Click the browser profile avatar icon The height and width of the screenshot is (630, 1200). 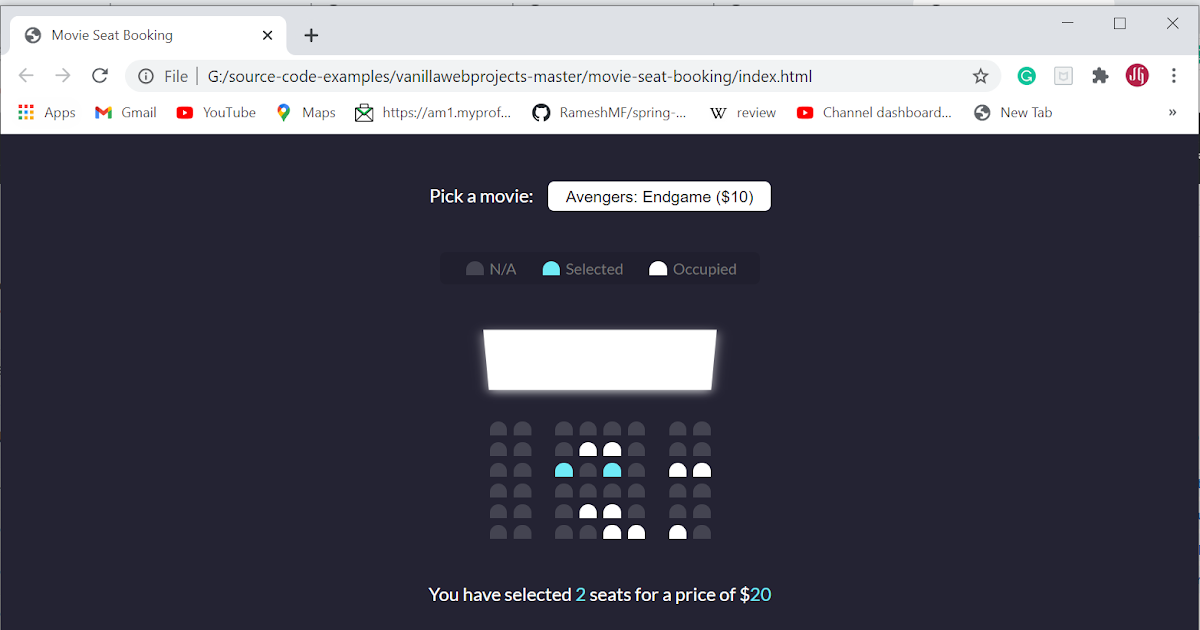pos(1136,75)
